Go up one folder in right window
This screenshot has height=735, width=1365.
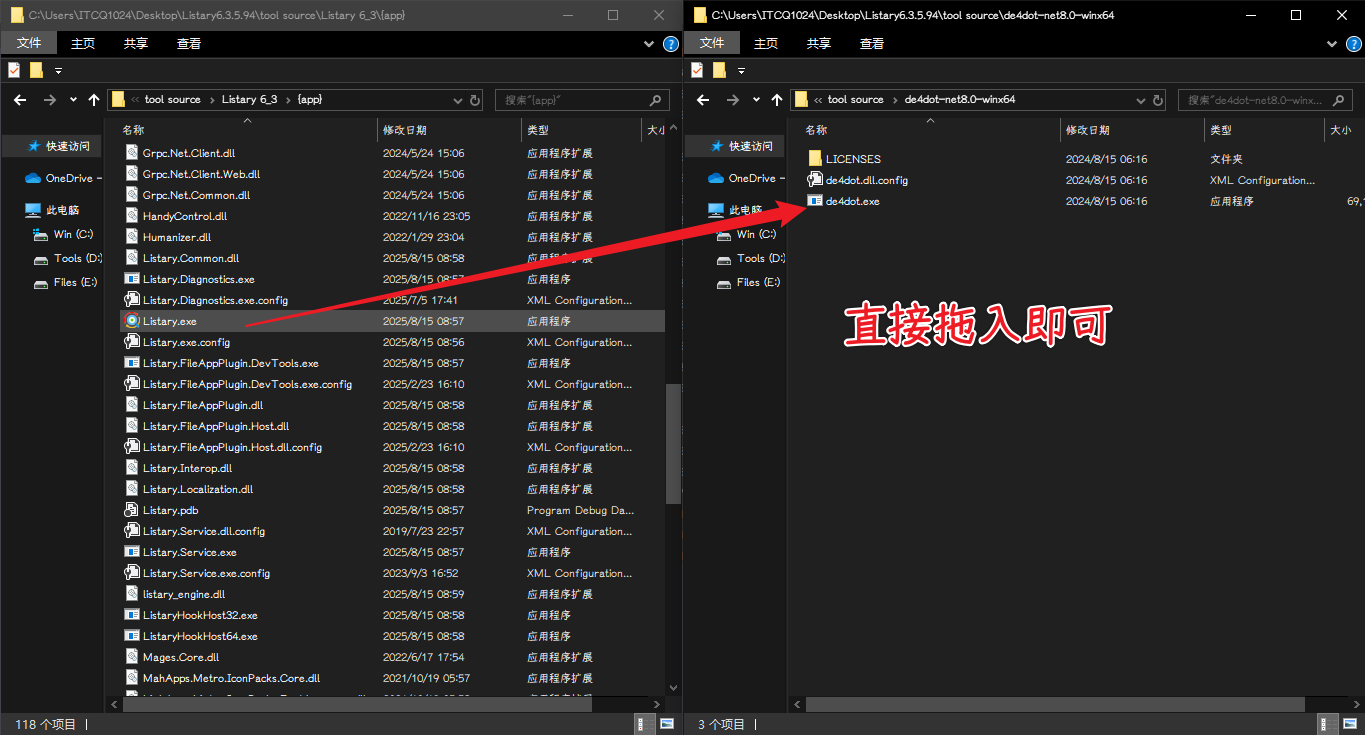tap(777, 100)
